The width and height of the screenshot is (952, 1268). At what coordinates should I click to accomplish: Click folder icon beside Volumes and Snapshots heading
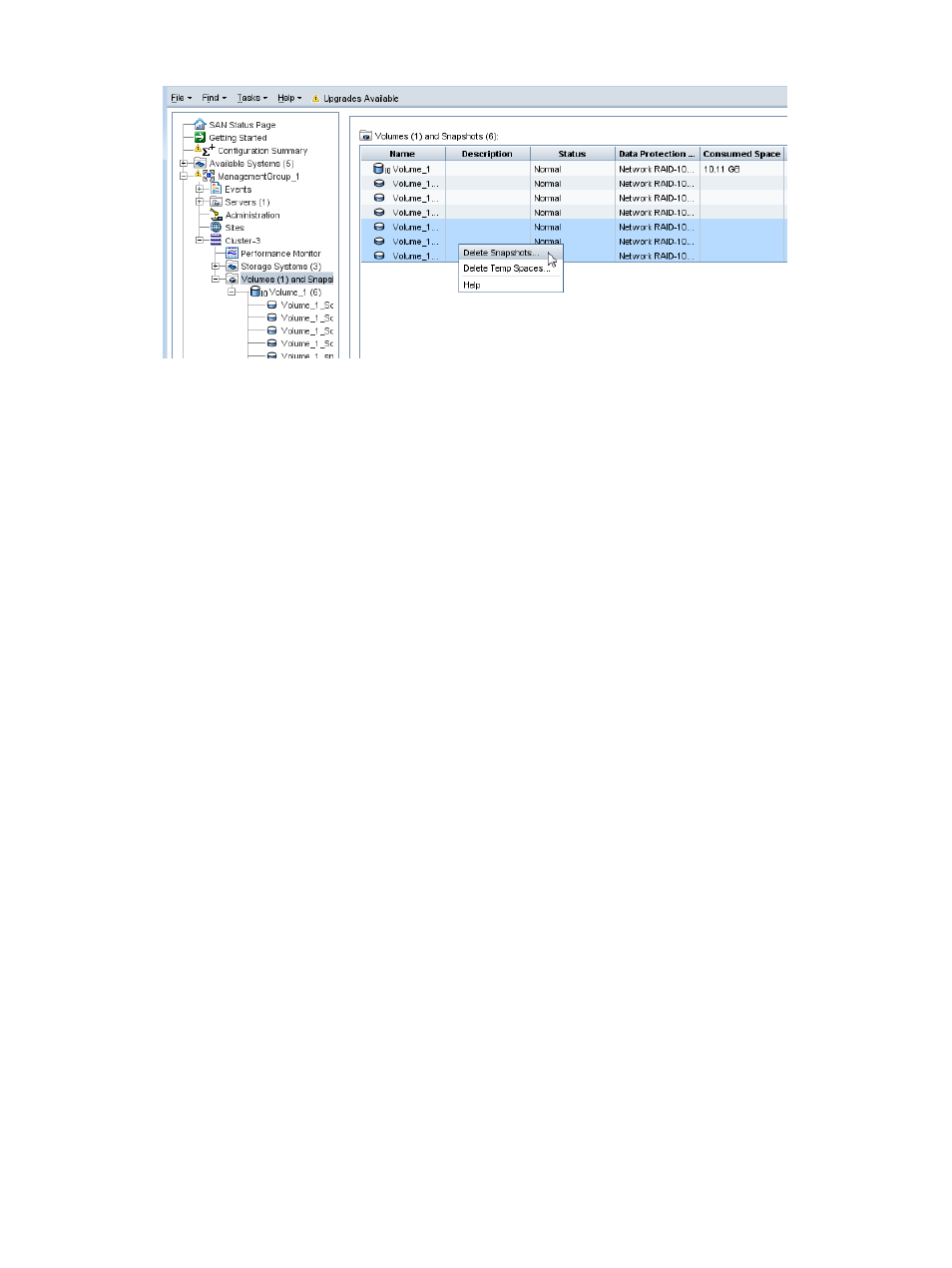click(x=366, y=136)
